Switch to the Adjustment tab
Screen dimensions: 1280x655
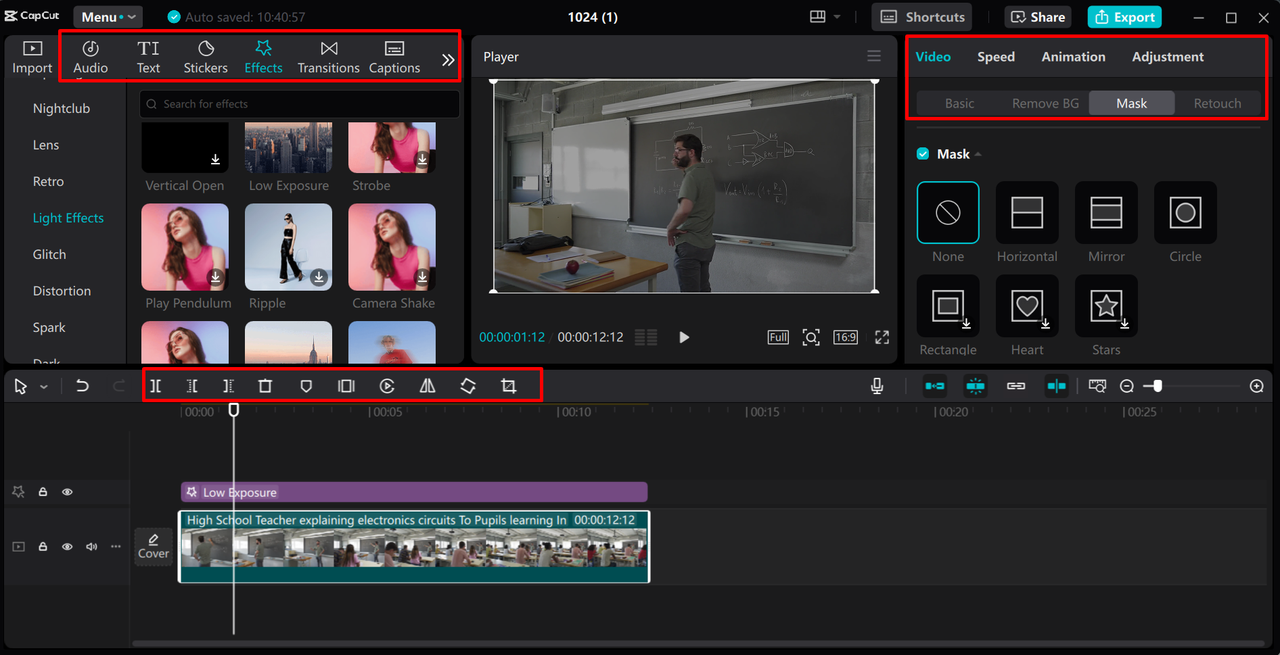click(1168, 57)
